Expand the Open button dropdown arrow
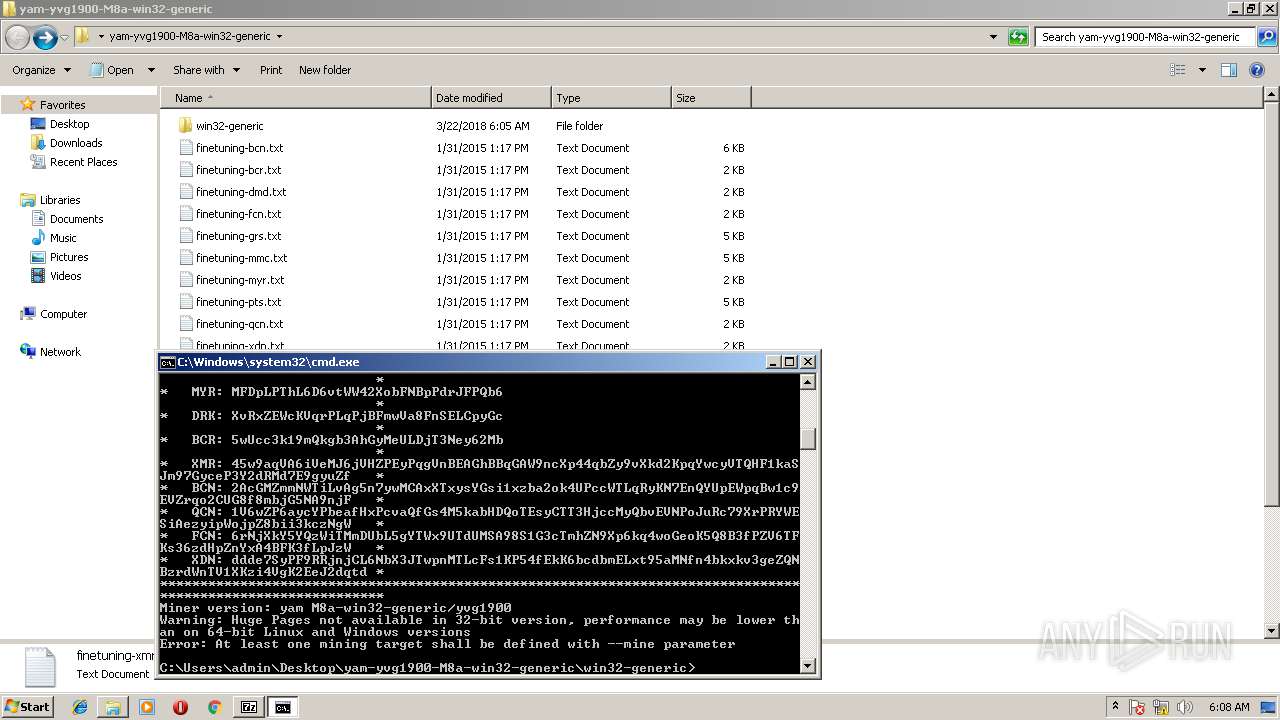The image size is (1280, 720). pos(151,70)
